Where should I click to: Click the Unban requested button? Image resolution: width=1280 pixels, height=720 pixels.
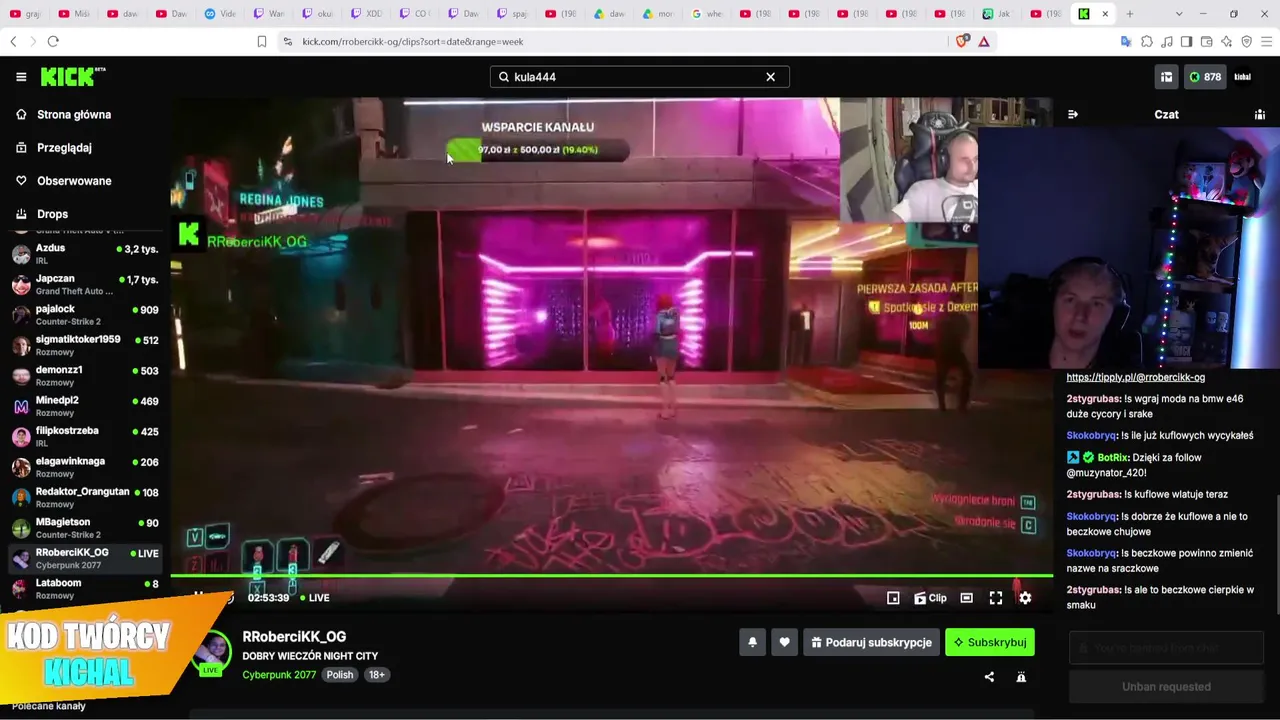[1166, 687]
